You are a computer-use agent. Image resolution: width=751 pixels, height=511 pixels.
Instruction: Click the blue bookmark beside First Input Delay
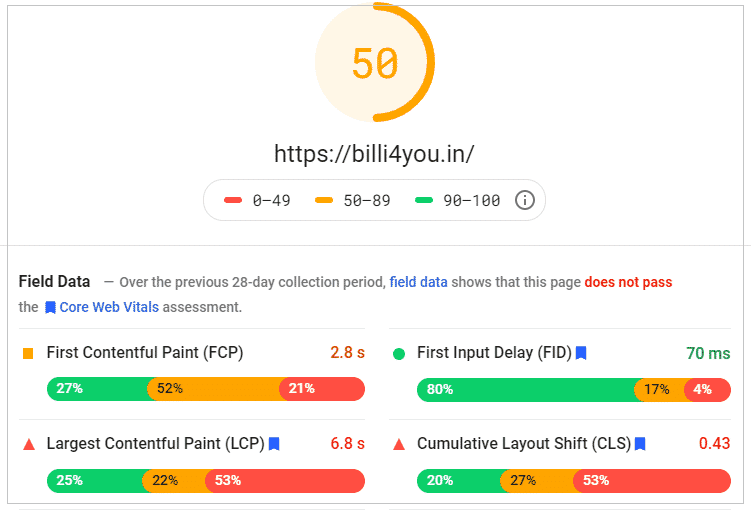coord(581,353)
